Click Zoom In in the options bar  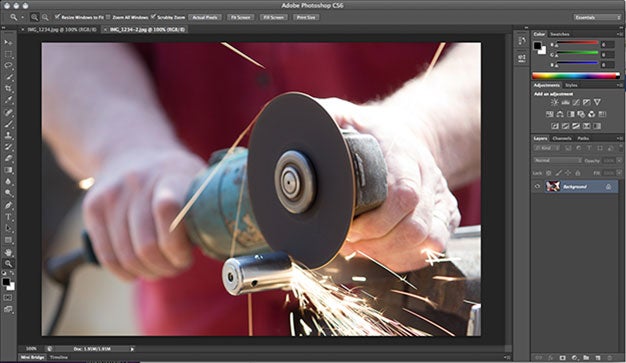click(35, 17)
